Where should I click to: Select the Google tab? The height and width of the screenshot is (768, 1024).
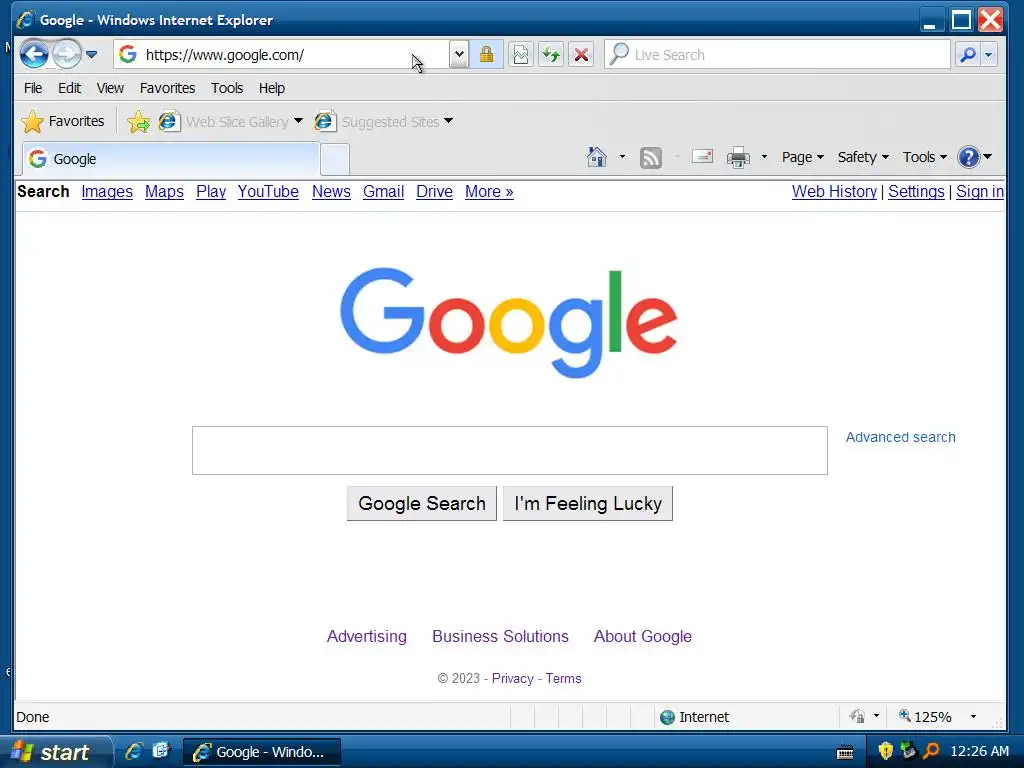pos(171,159)
